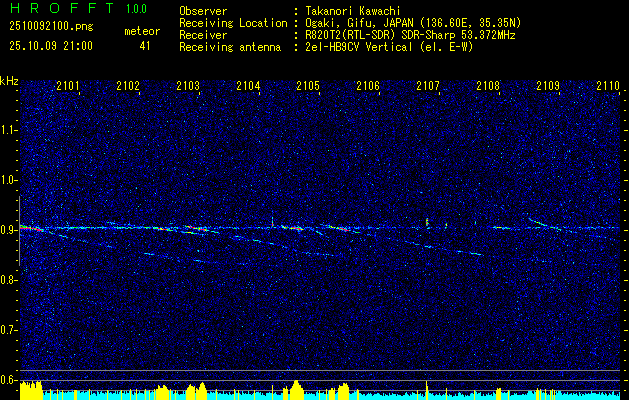Click the 2101 time marker
This screenshot has width=629, height=400.
[67, 85]
